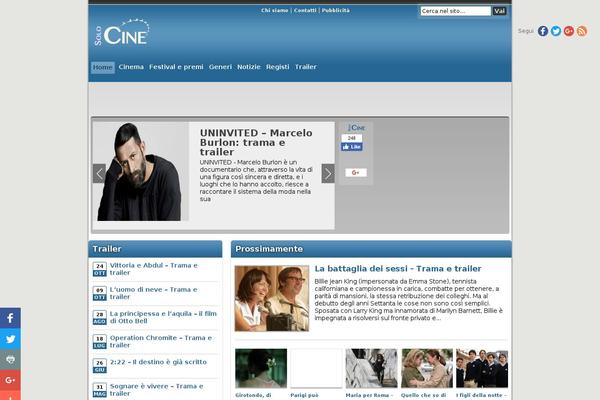The image size is (600, 400).
Task: Click the Maria per Roma thumbnail
Action: 371,368
